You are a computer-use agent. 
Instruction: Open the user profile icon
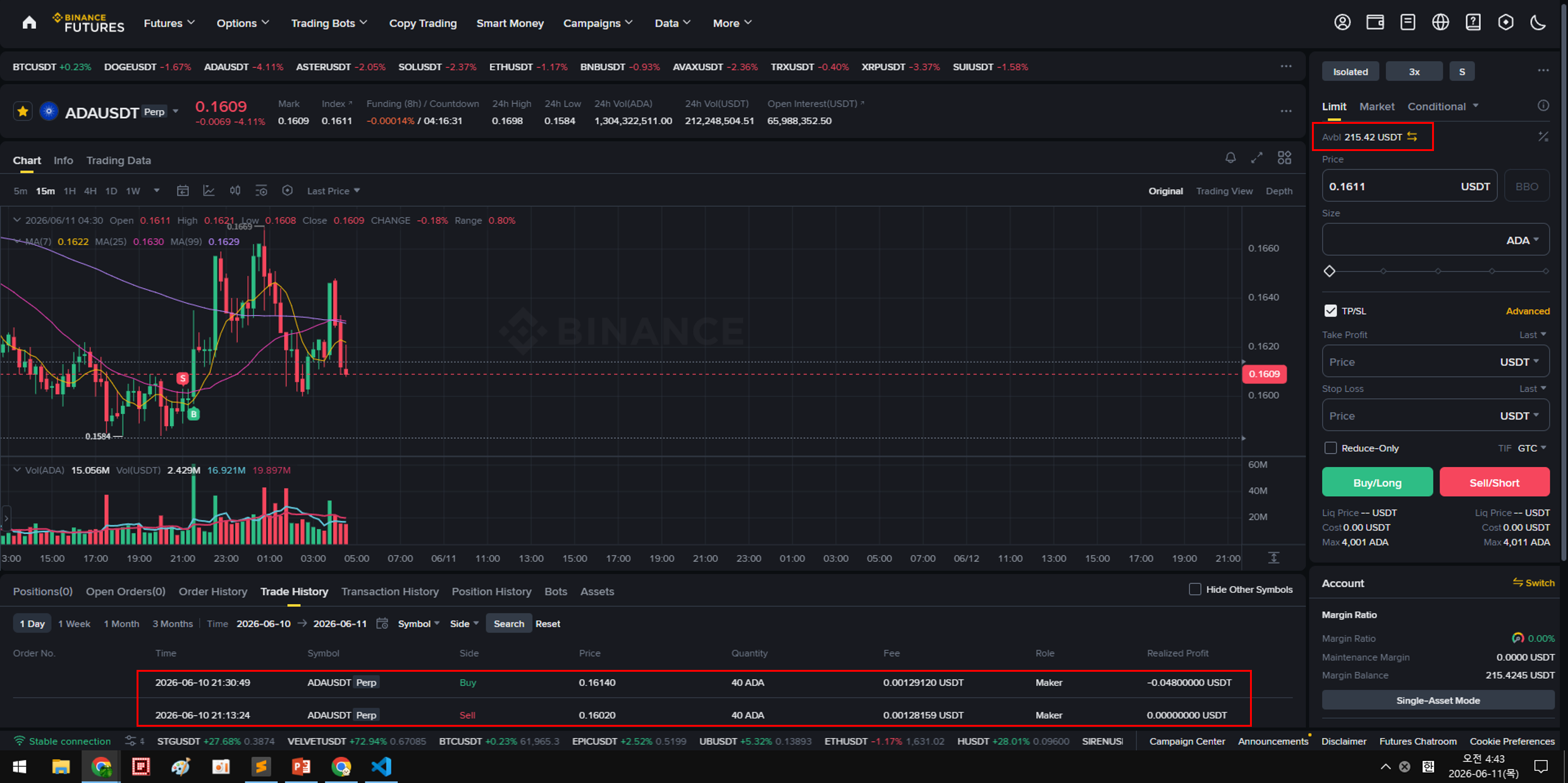[x=1342, y=23]
